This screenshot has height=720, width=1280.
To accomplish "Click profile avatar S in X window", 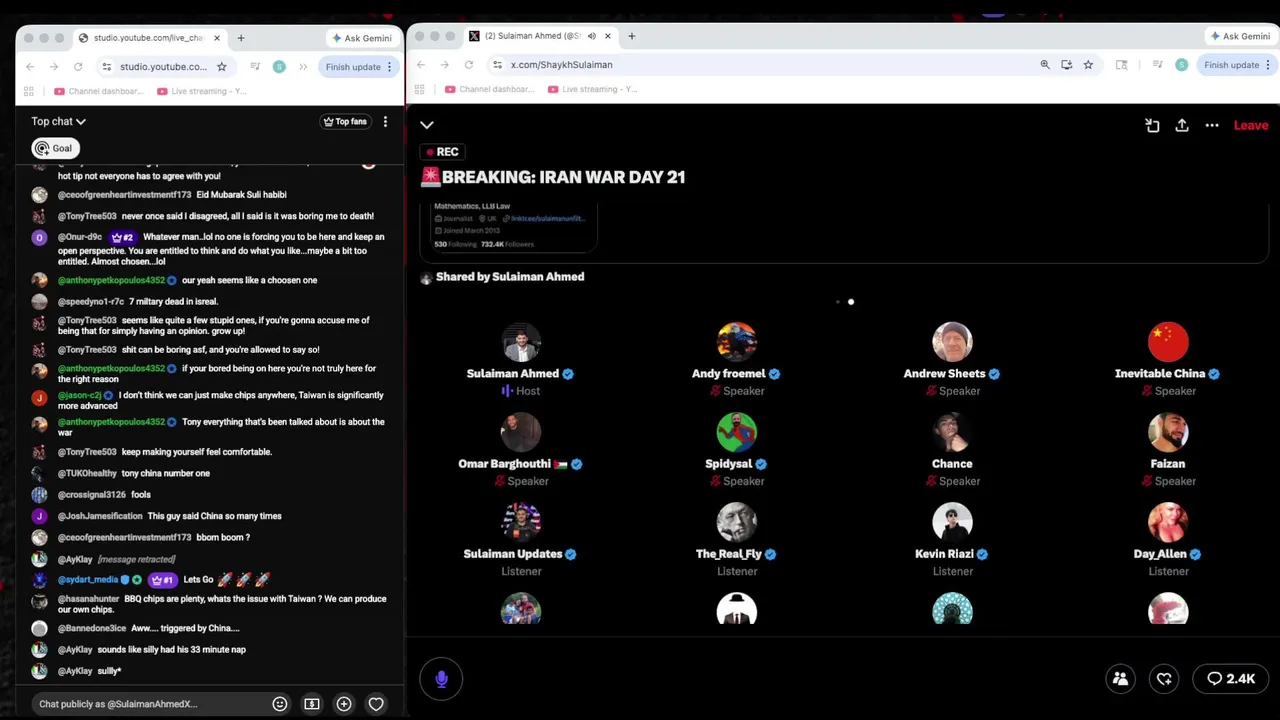I will [x=1182, y=64].
